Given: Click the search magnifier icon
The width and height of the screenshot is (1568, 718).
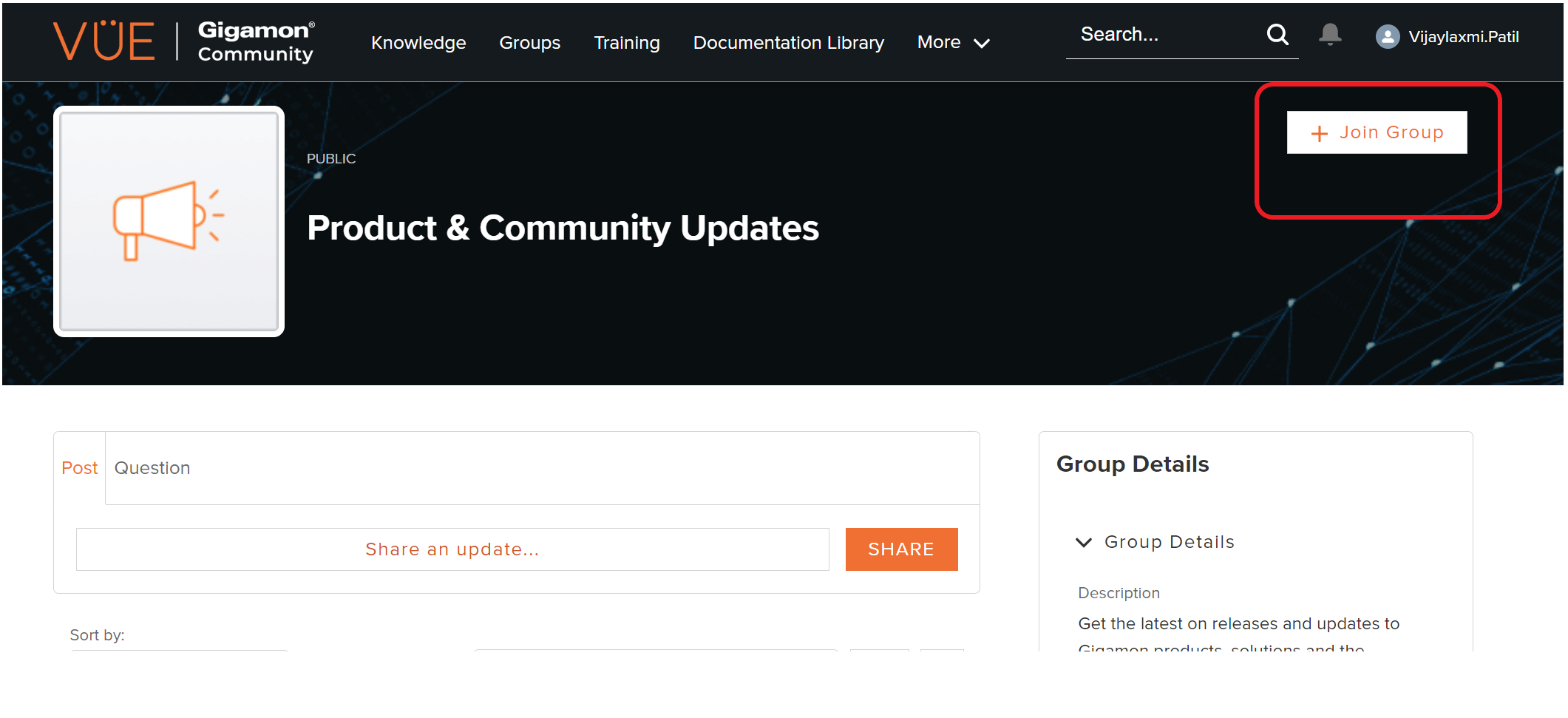Looking at the screenshot, I should (1277, 34).
